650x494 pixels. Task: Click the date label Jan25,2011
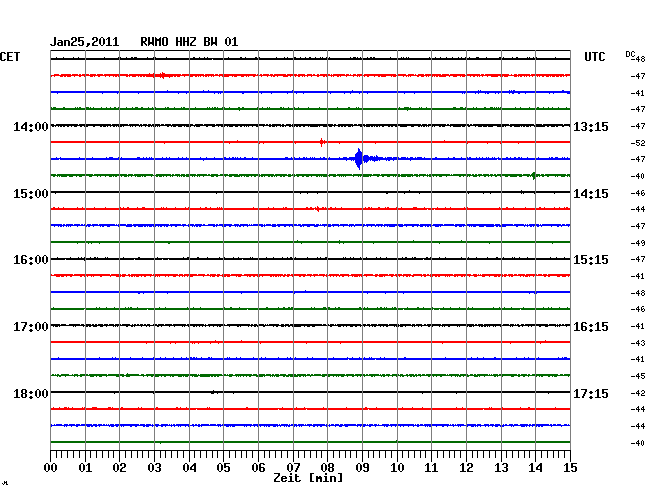click(x=85, y=42)
